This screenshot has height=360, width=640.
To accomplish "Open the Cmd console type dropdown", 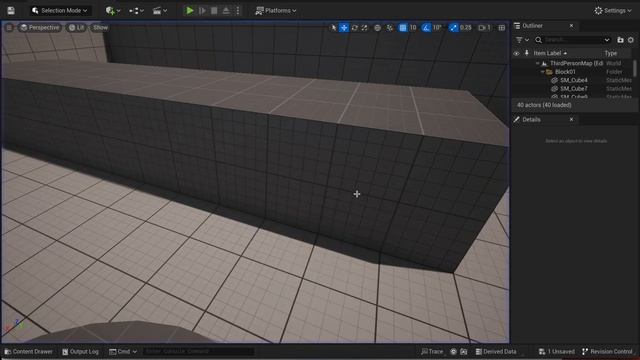I will click(123, 351).
